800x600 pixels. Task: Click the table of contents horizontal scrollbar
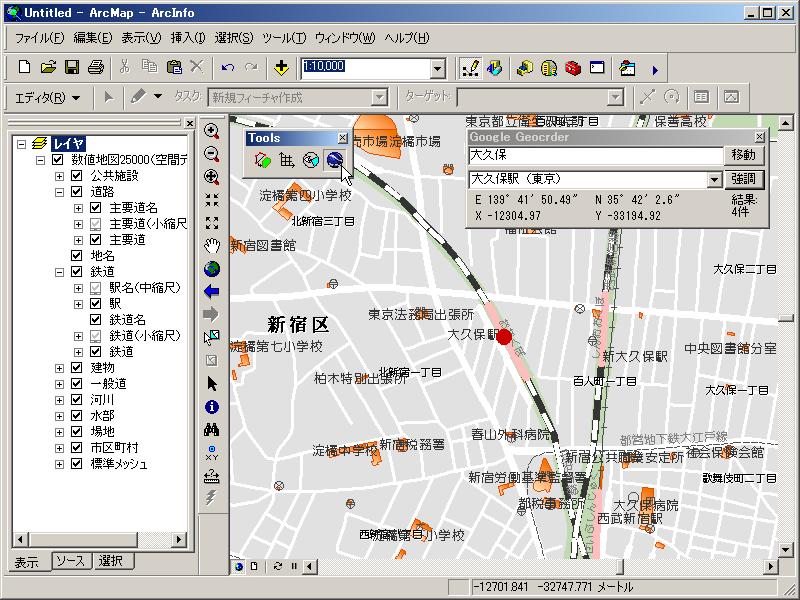(99, 539)
